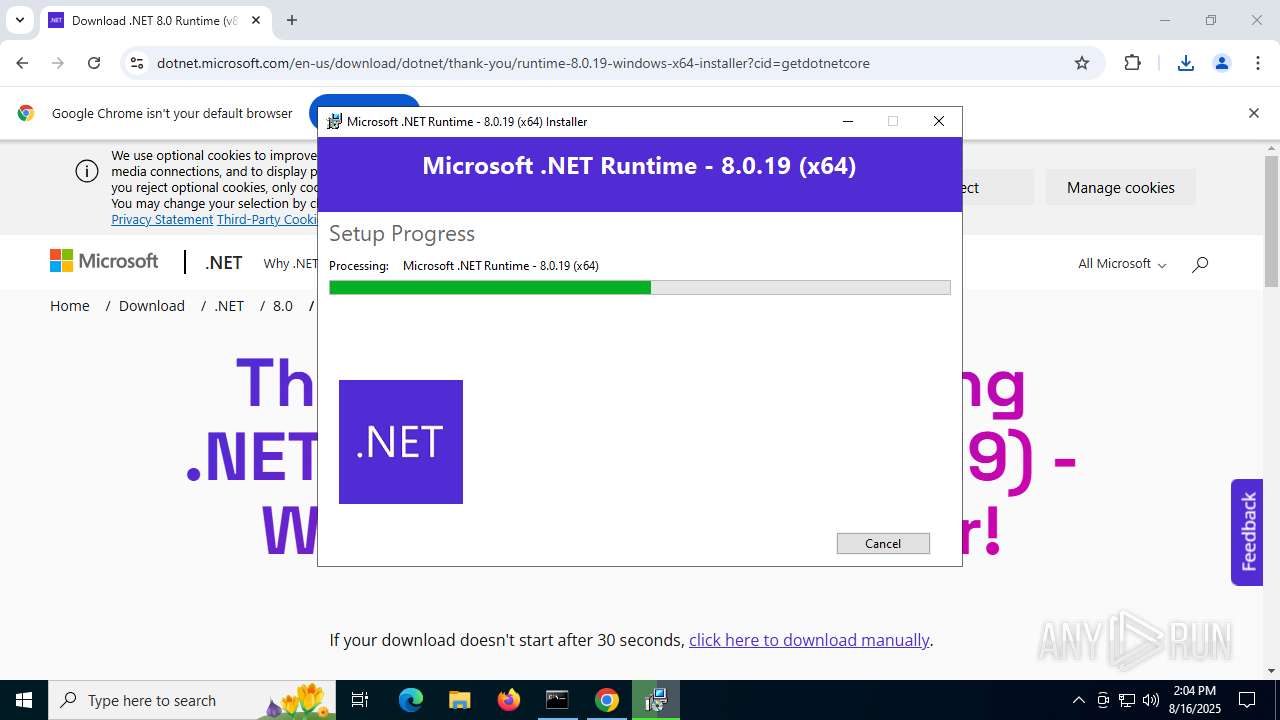Open volume control in system tray
The width and height of the screenshot is (1280, 720).
tap(1151, 700)
